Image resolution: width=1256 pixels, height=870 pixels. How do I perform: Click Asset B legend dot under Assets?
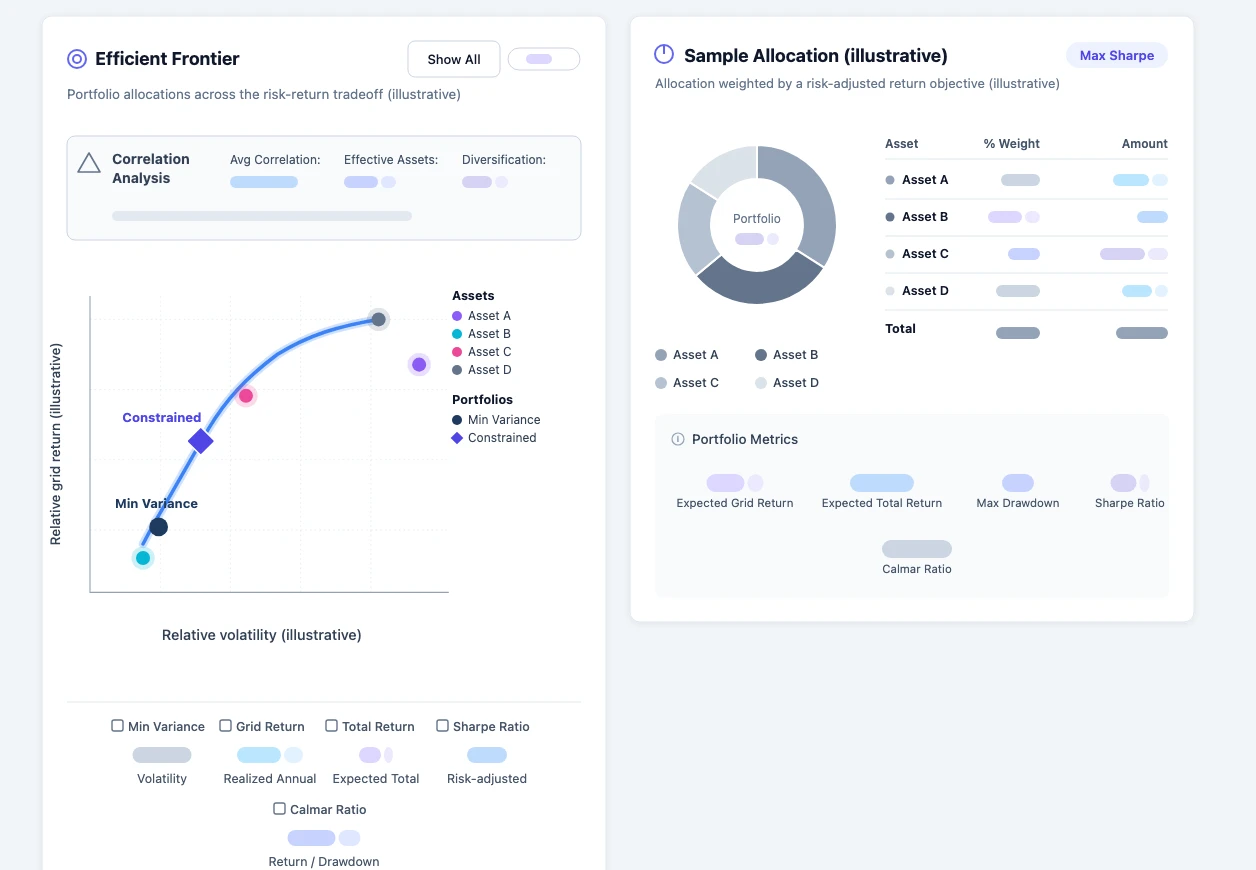pyautogui.click(x=457, y=334)
